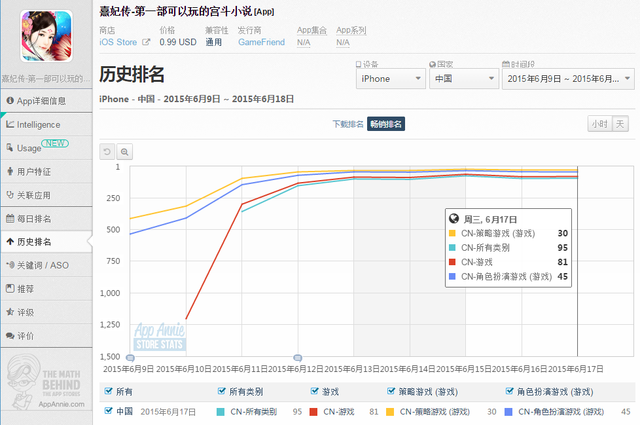Click the GameFriend publisher link
The width and height of the screenshot is (640, 425).
260,43
